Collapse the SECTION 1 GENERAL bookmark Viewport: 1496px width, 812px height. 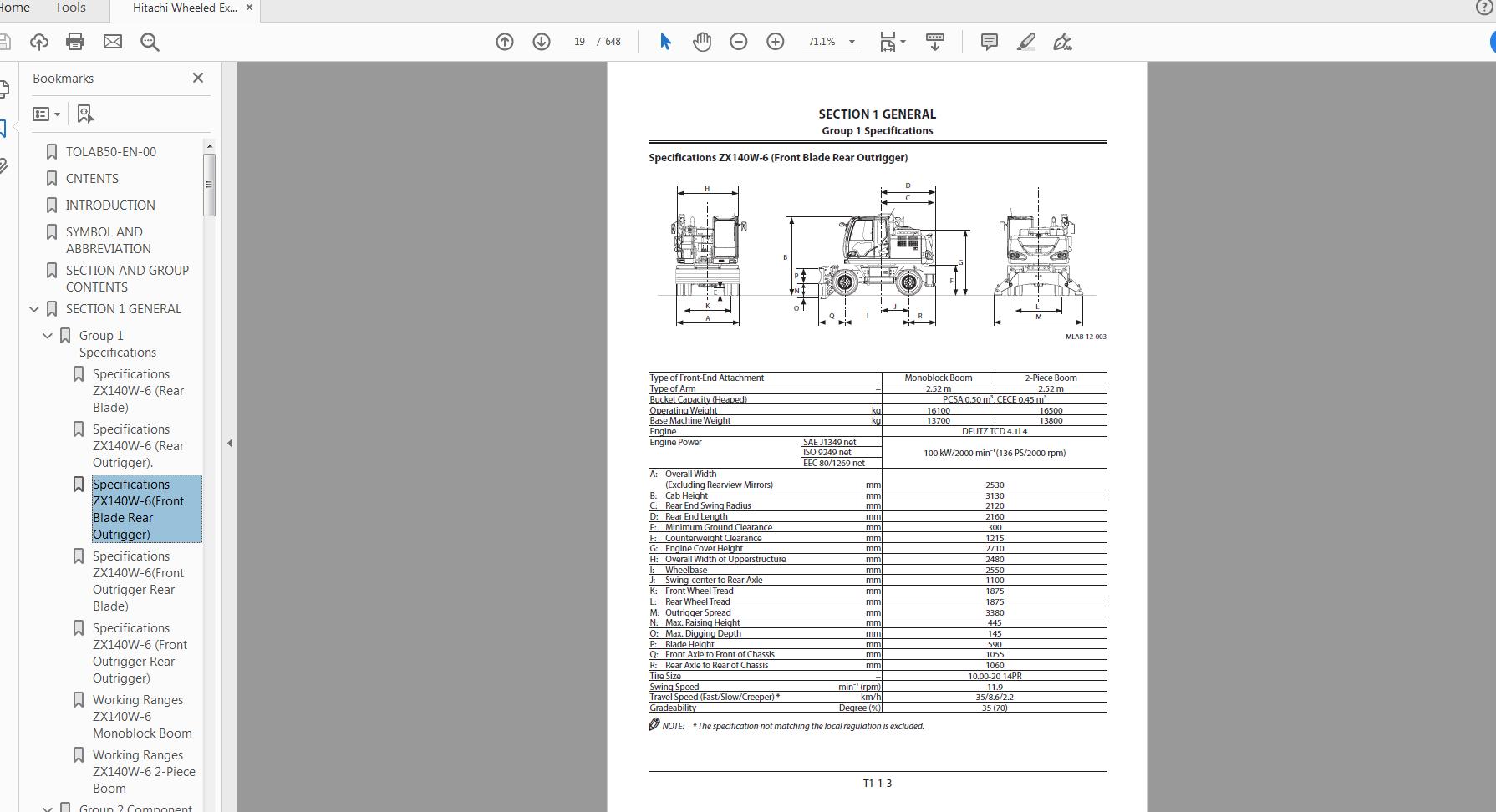click(x=34, y=309)
